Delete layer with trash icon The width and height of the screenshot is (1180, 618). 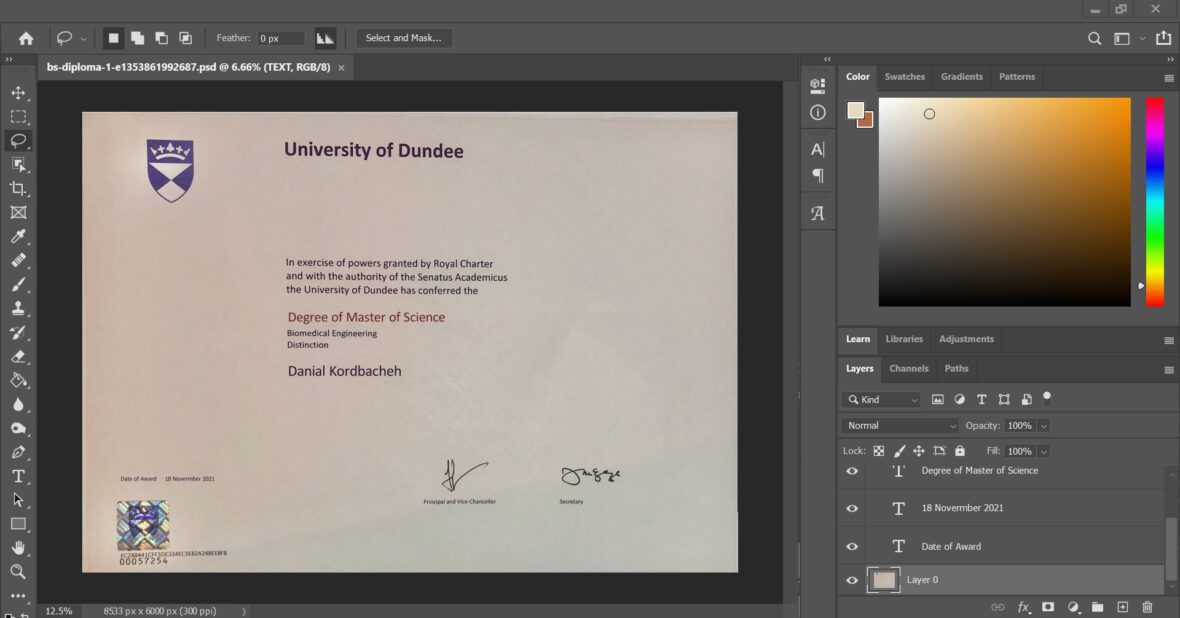click(1147, 607)
